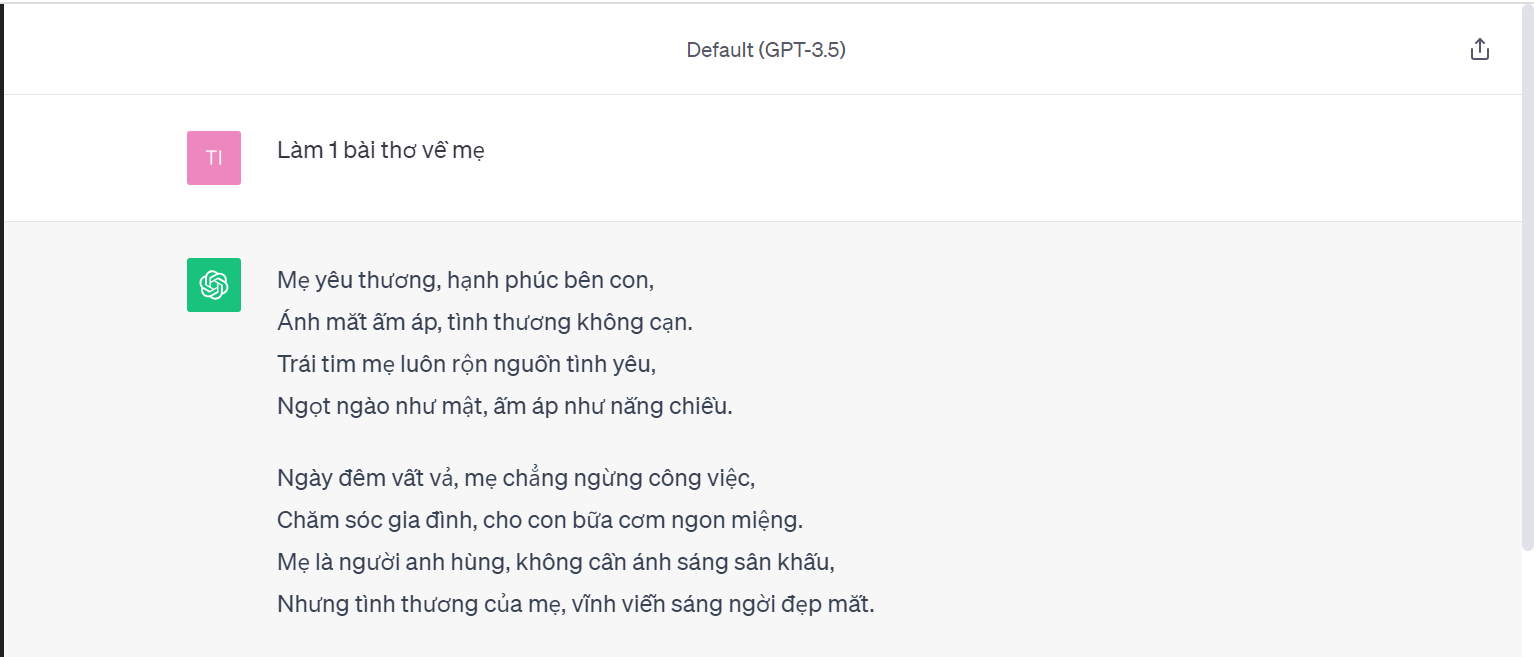Click the scrollbar track below the thumb

pyautogui.click(x=1527, y=603)
